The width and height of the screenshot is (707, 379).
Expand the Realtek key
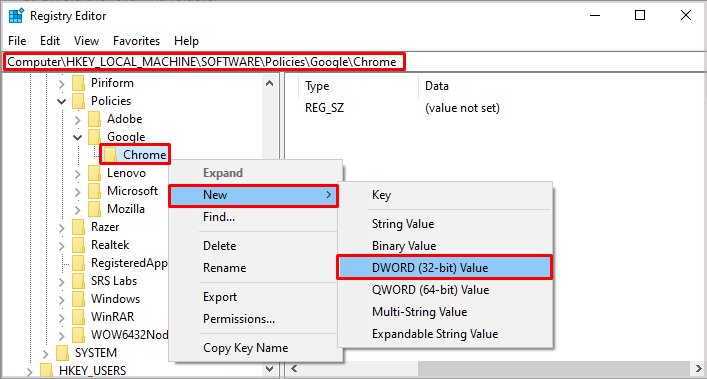pos(62,246)
